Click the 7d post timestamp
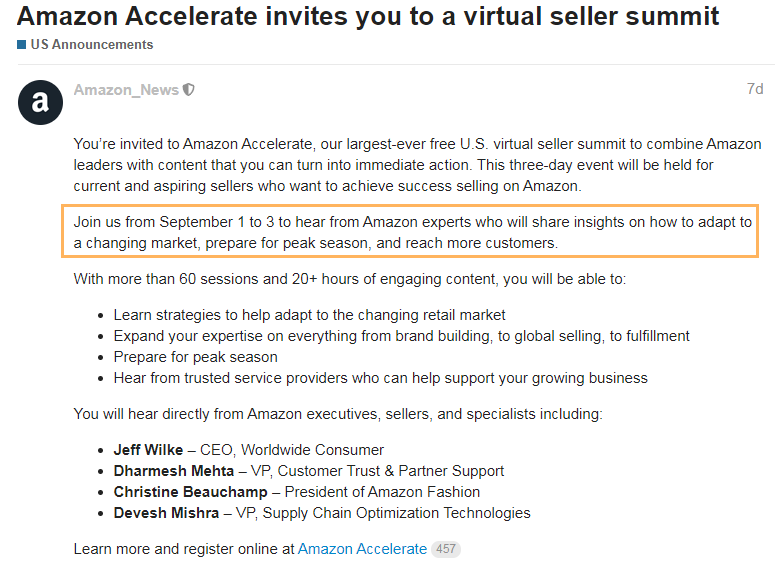The image size is (780, 574). coord(755,89)
